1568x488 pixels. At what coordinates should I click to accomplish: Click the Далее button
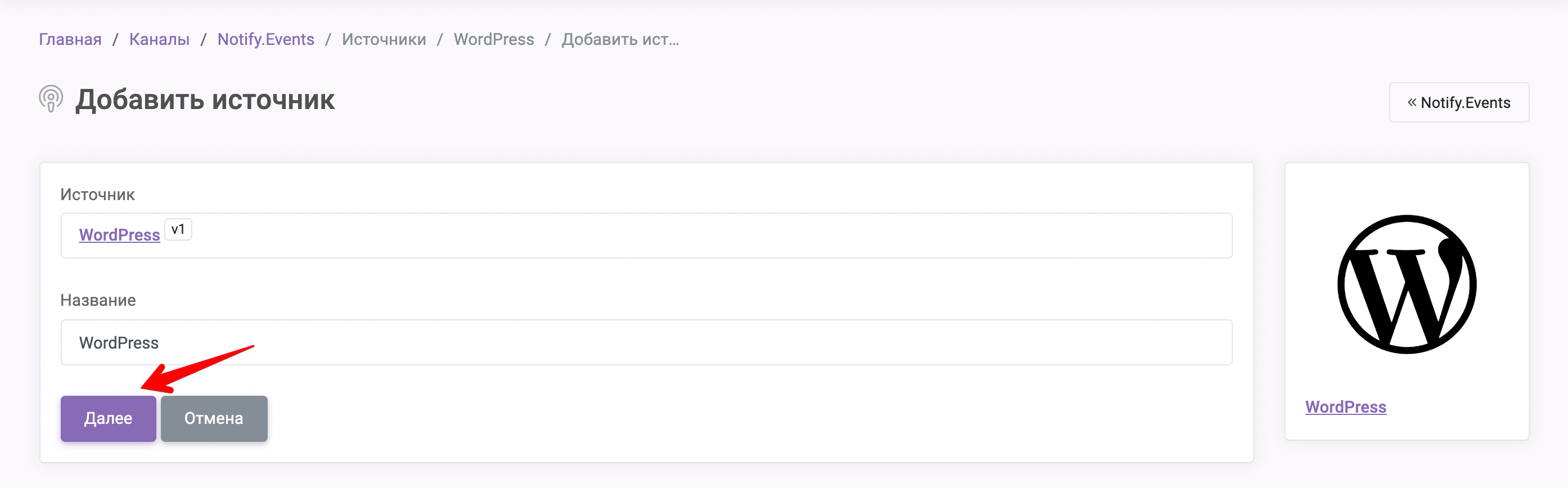tap(109, 419)
